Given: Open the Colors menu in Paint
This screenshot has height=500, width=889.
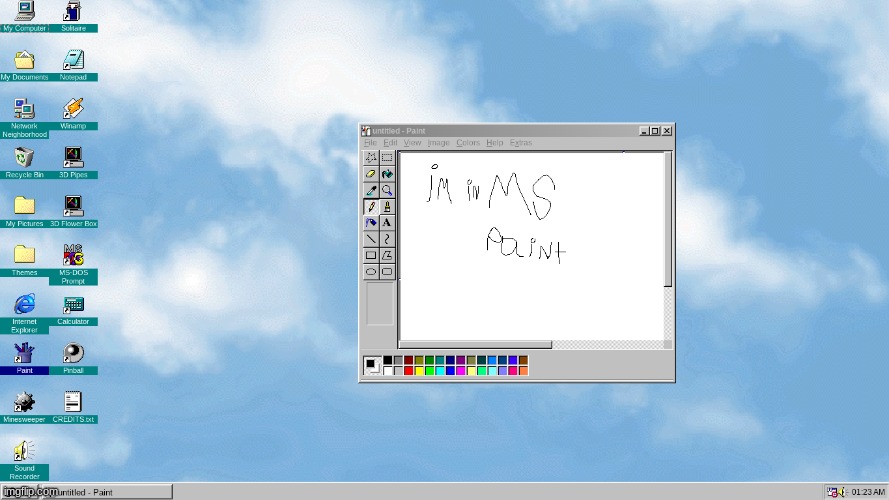Looking at the screenshot, I should (468, 143).
